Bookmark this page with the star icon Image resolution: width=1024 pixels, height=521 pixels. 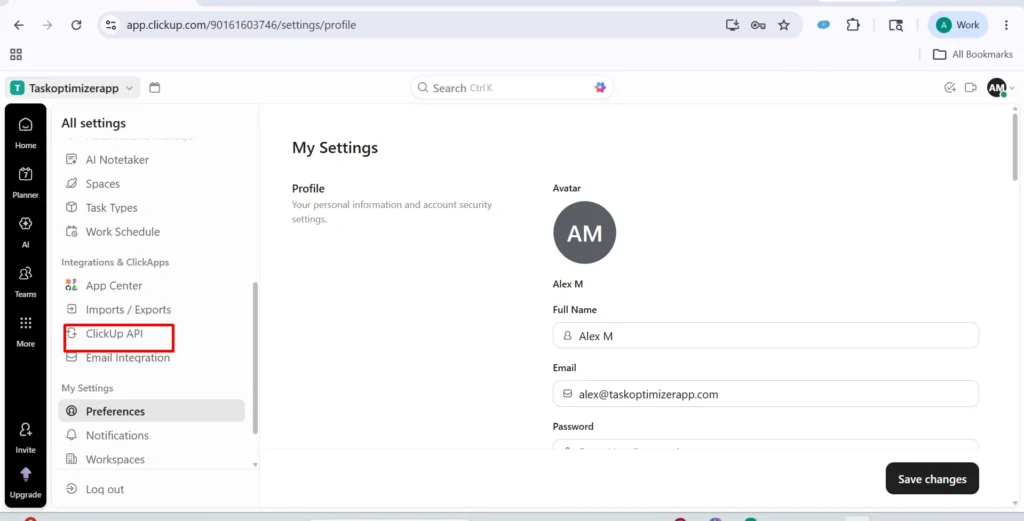(784, 25)
